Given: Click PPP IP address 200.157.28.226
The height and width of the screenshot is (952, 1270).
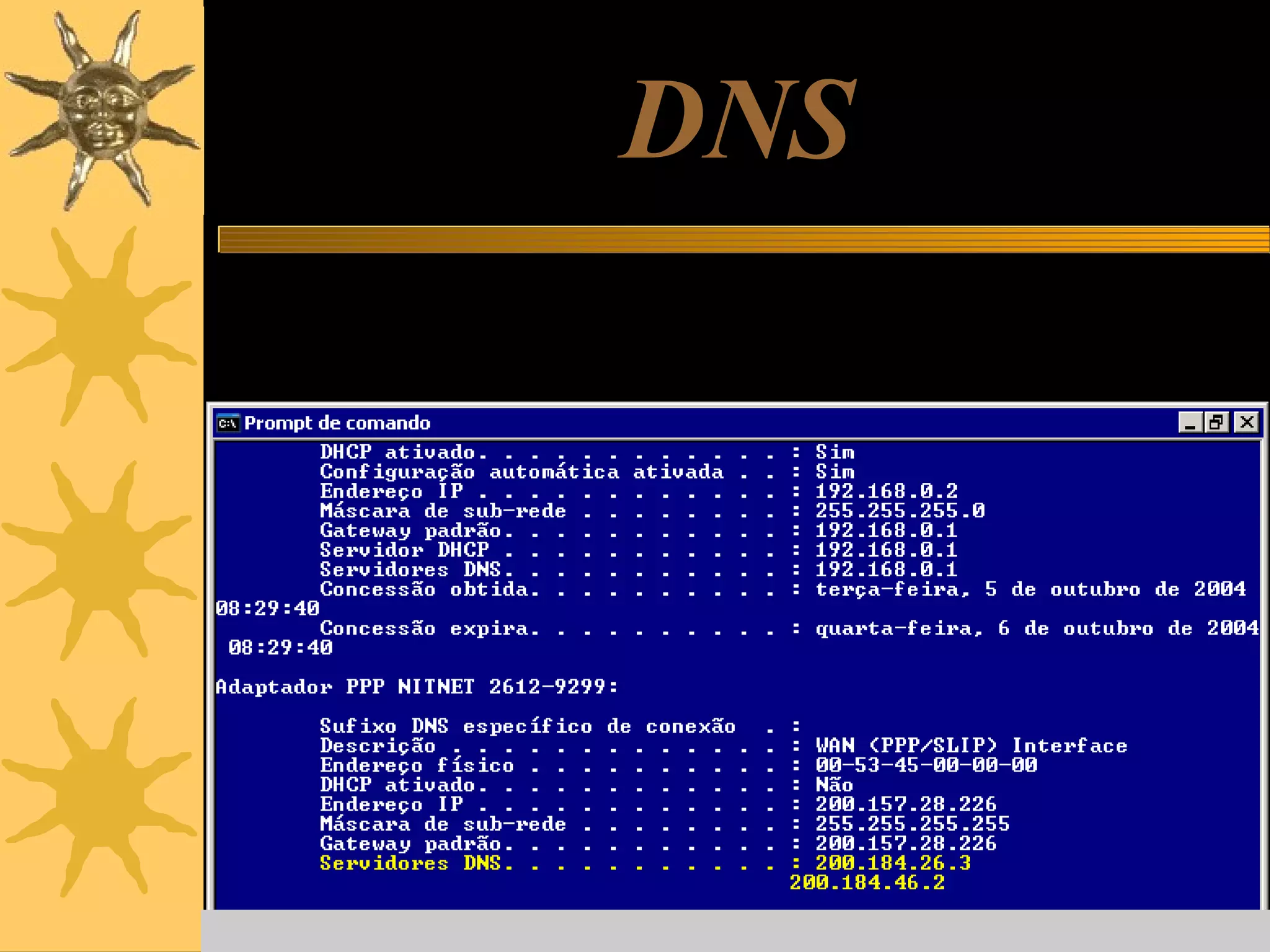Looking at the screenshot, I should click(905, 804).
